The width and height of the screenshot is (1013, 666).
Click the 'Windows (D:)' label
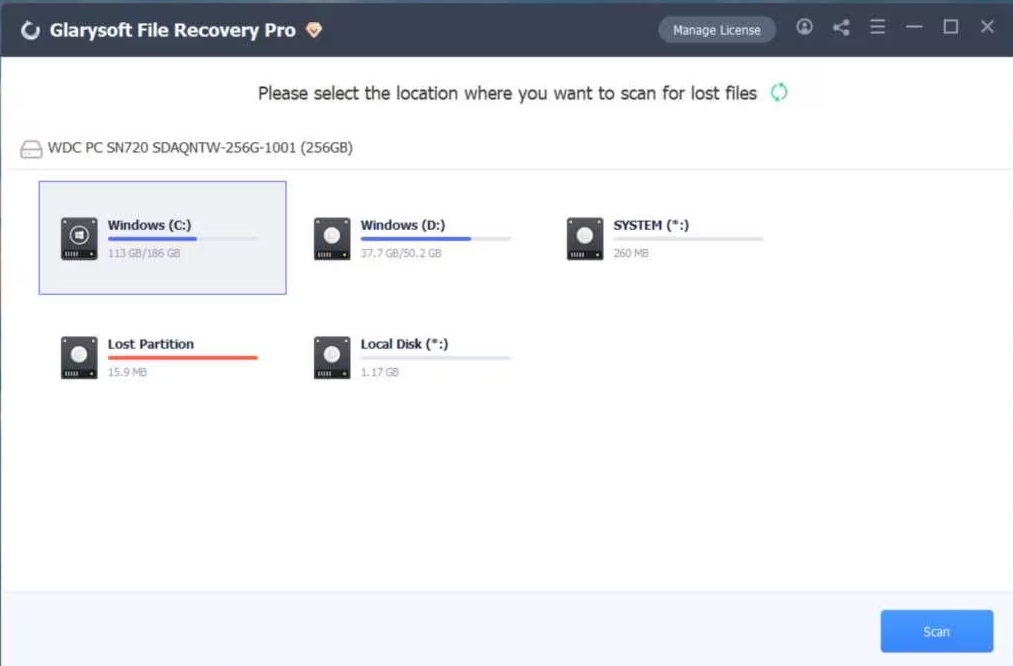pyautogui.click(x=402, y=225)
